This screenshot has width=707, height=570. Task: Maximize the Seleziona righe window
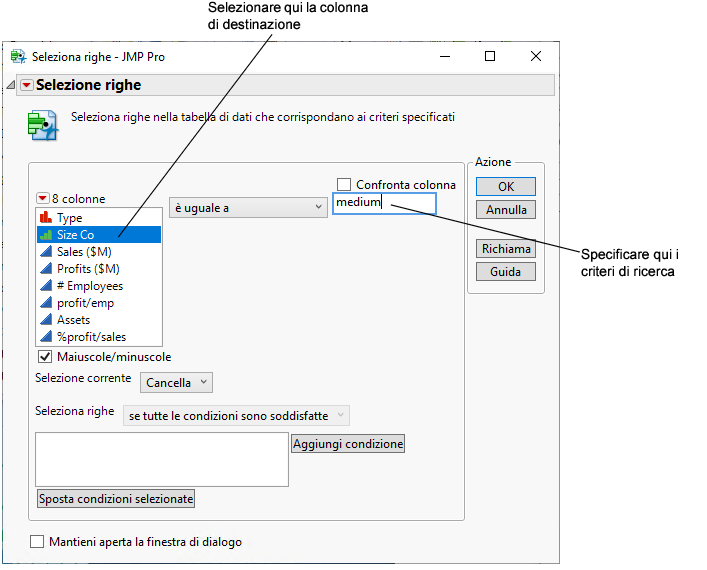click(490, 56)
